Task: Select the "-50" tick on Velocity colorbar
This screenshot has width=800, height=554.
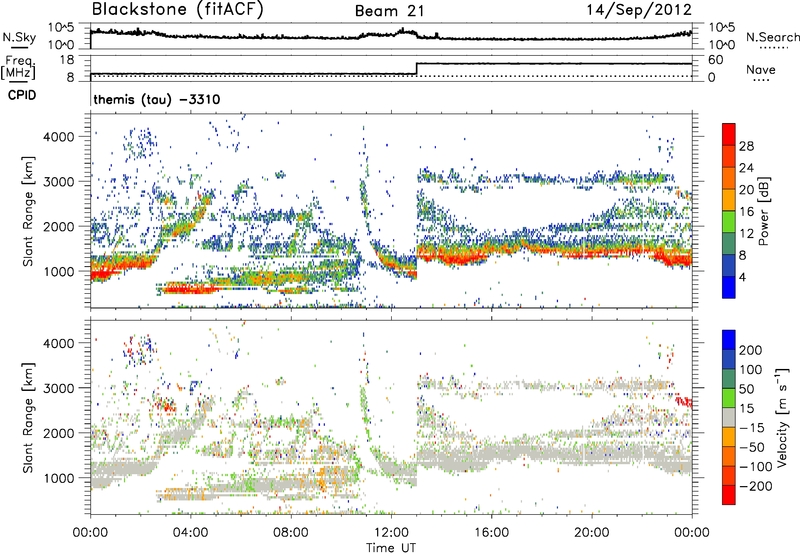Action: coord(752,447)
